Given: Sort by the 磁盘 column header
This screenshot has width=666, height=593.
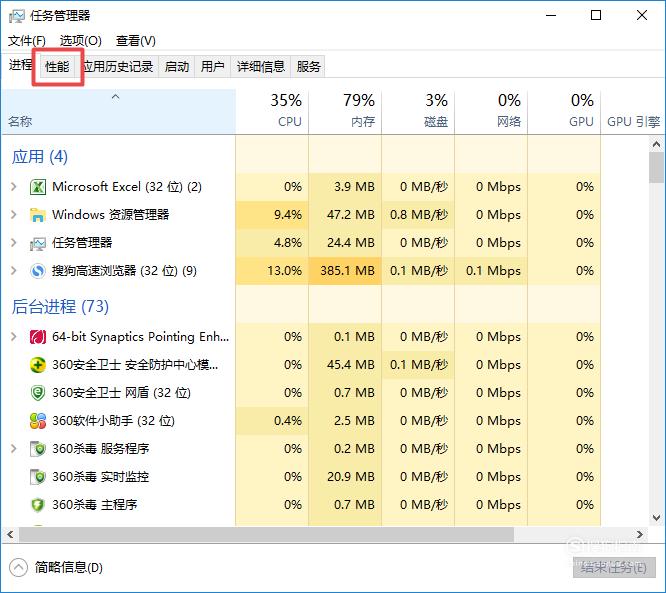Looking at the screenshot, I should point(418,112).
